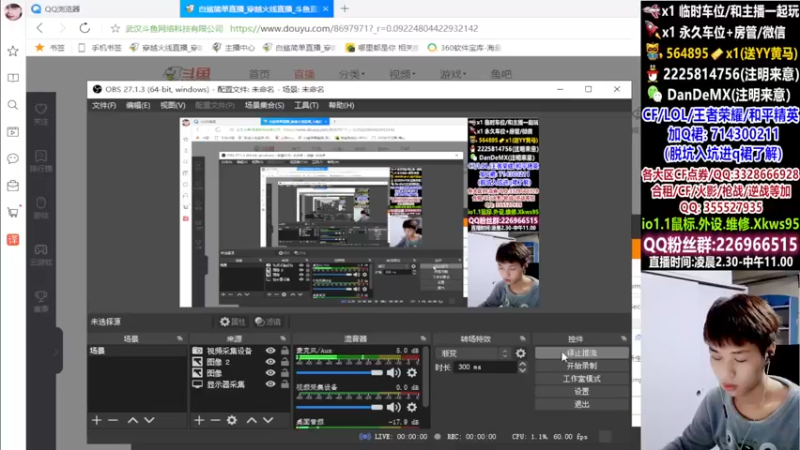This screenshot has width=800, height=450.
Task: Pop out the 控件 dock panel icon
Action: 623,339
